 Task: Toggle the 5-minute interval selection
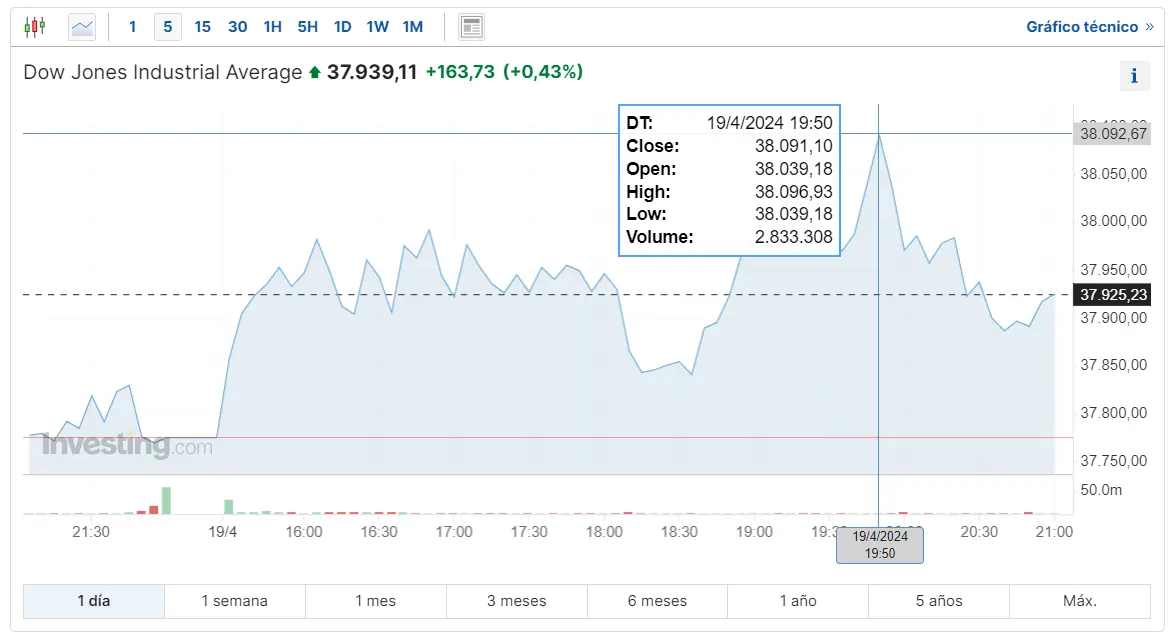167,27
